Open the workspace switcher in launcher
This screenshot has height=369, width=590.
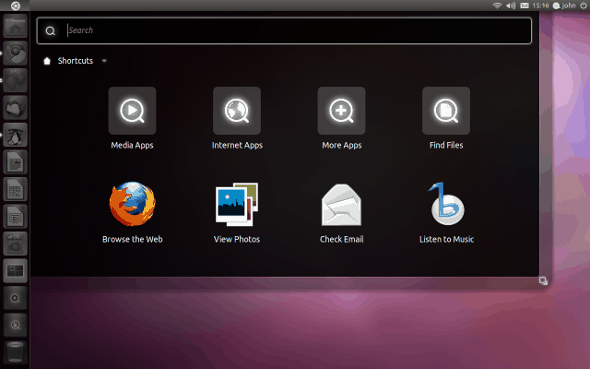tap(15, 271)
